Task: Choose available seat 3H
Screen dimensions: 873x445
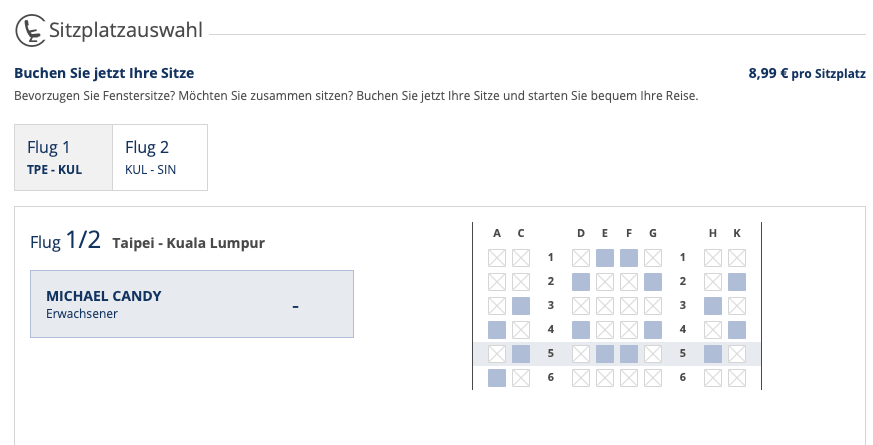Action: click(713, 306)
